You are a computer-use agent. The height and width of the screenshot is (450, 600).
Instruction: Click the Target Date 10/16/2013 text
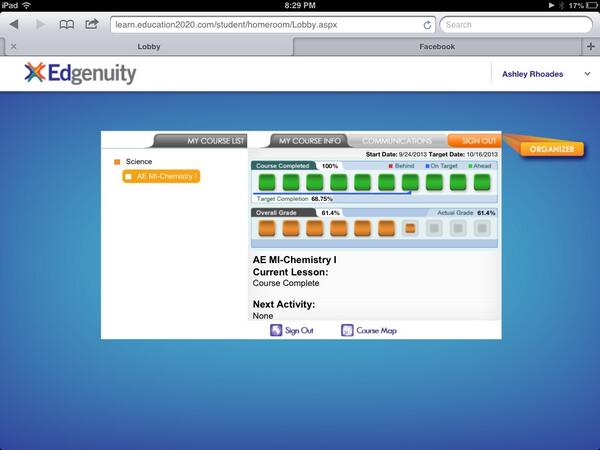463,154
